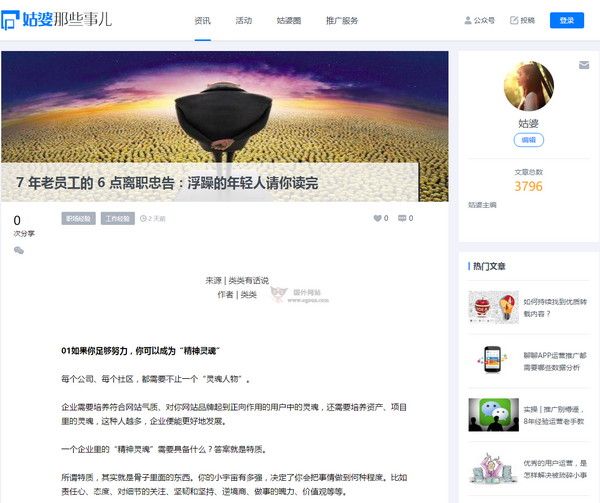Click the 公众号 user icon
The image size is (600, 503).
tap(468, 20)
